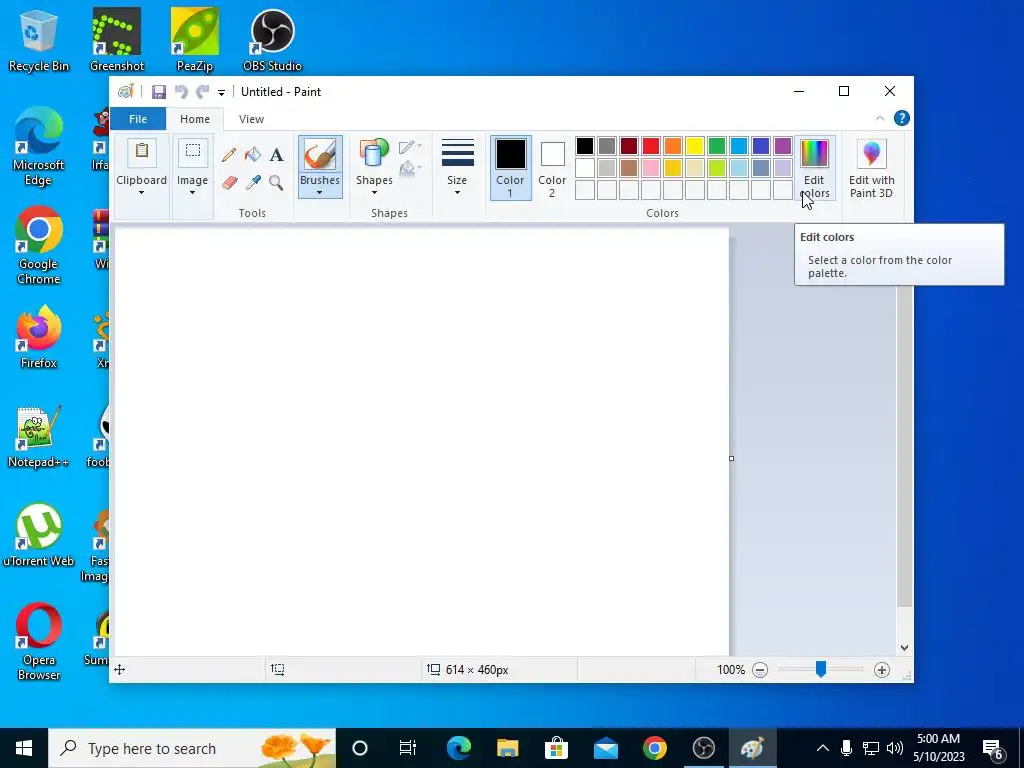1024x768 pixels.
Task: Click the Clipboard paste icon
Action: (x=142, y=153)
